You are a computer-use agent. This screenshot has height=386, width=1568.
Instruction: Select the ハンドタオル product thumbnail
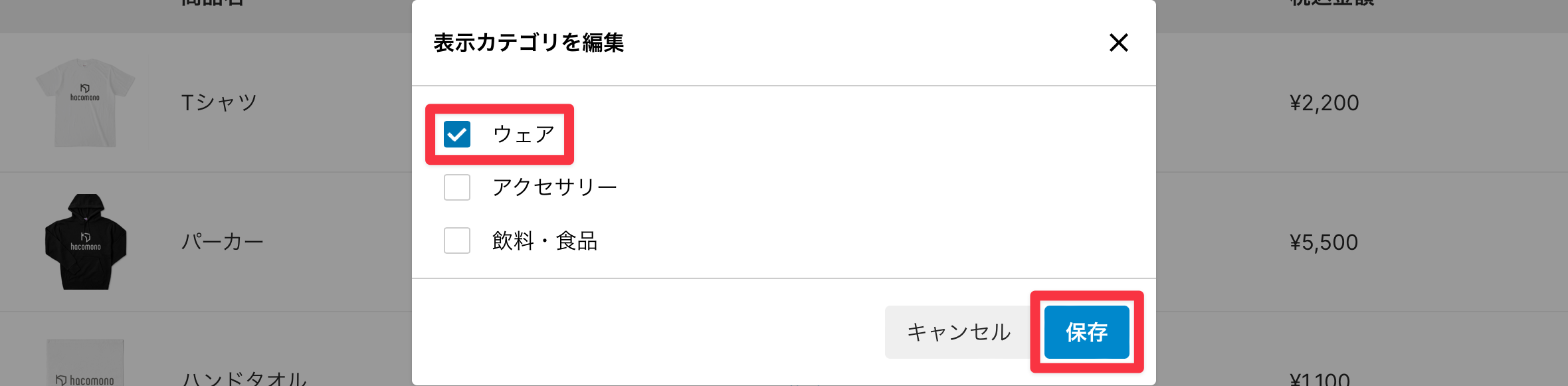point(85,365)
